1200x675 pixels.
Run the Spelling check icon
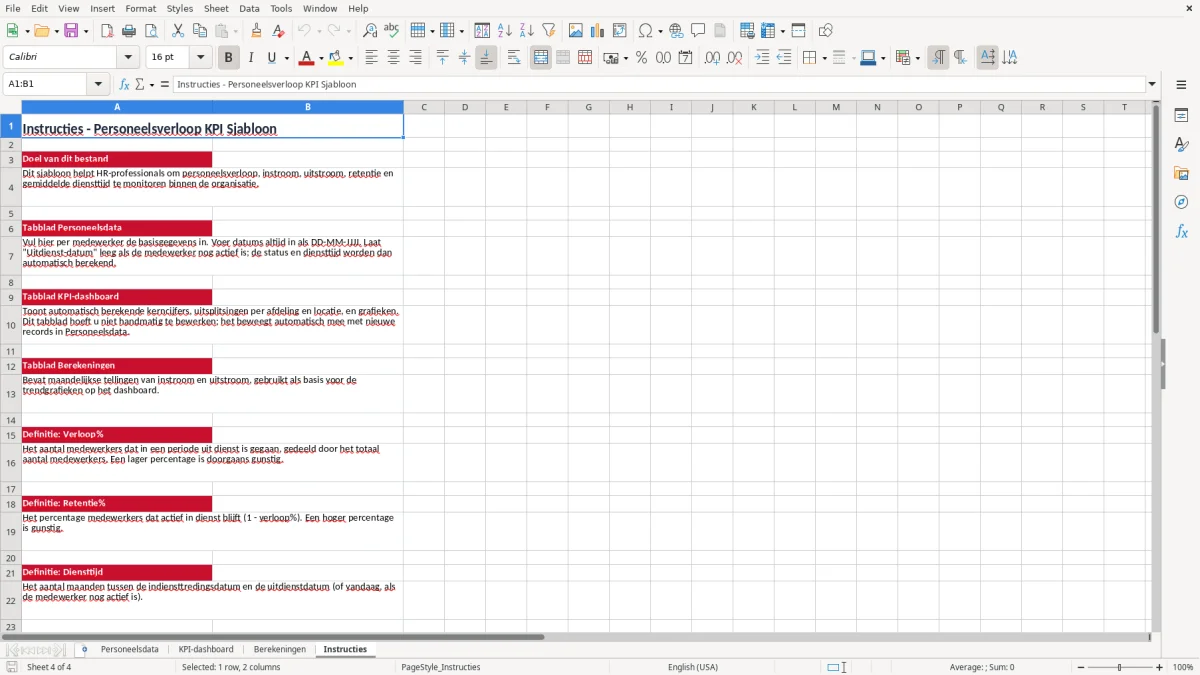(392, 31)
